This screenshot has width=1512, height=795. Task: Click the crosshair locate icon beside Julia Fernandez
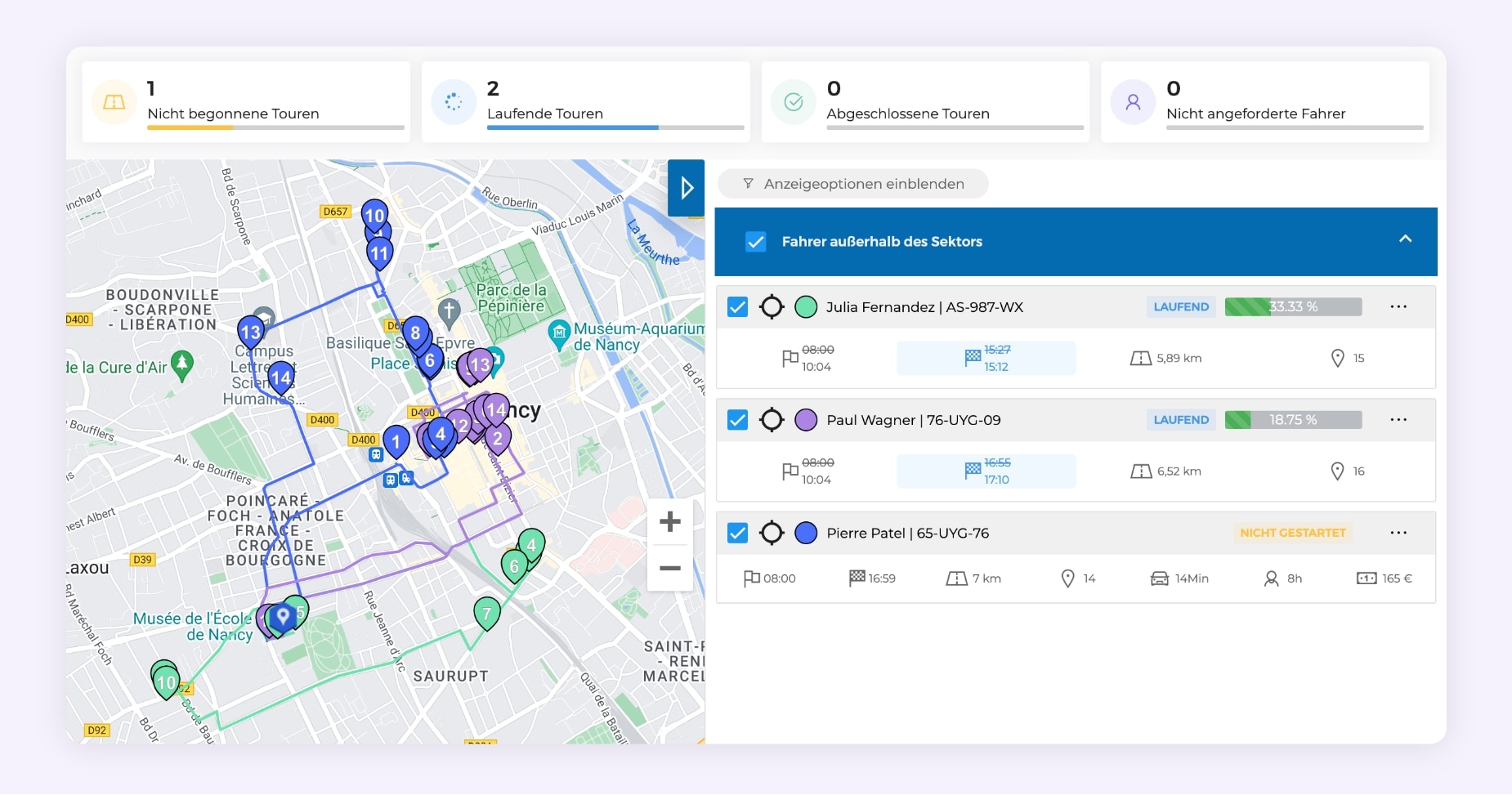(773, 306)
